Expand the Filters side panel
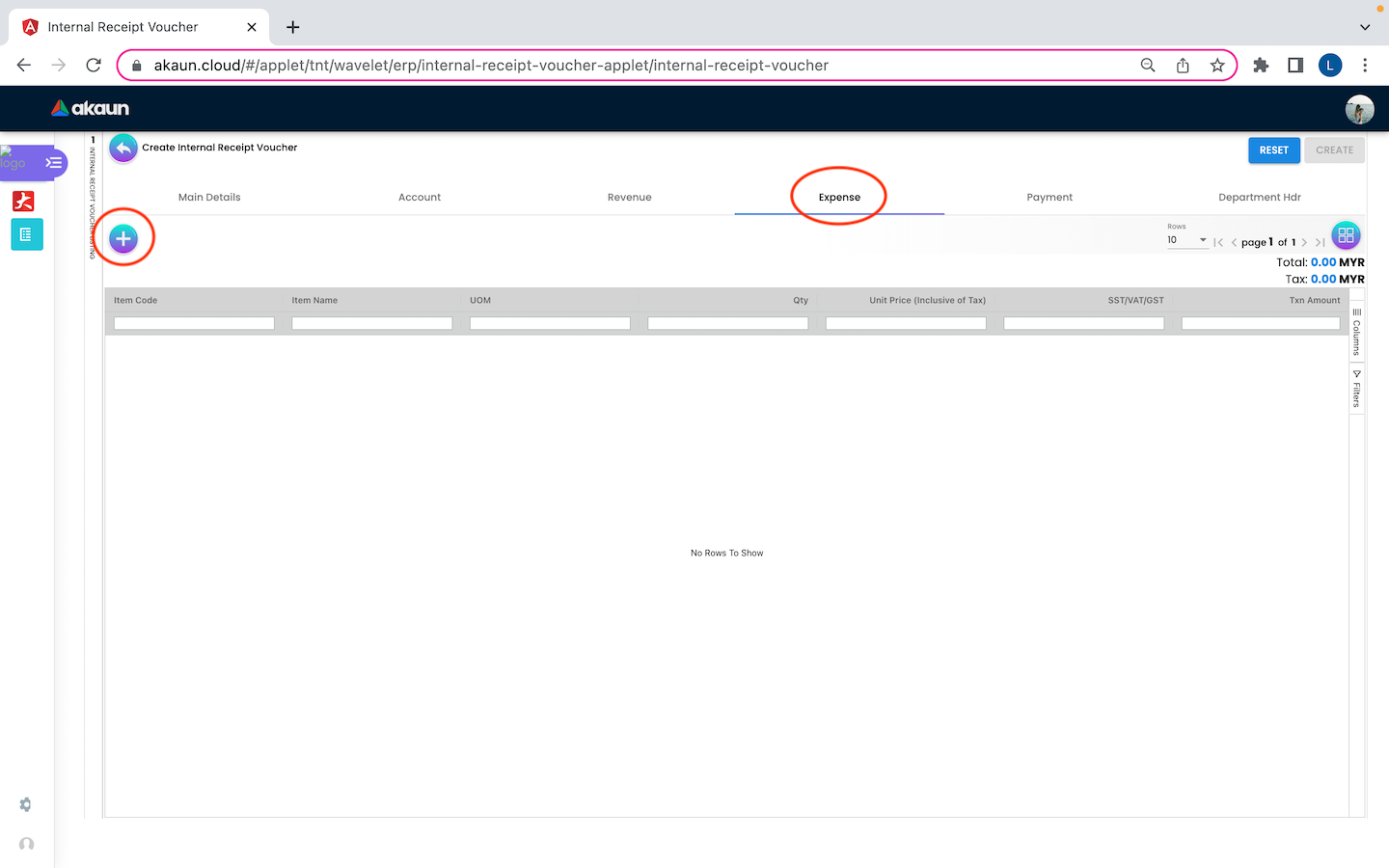The image size is (1389, 868). click(1356, 388)
